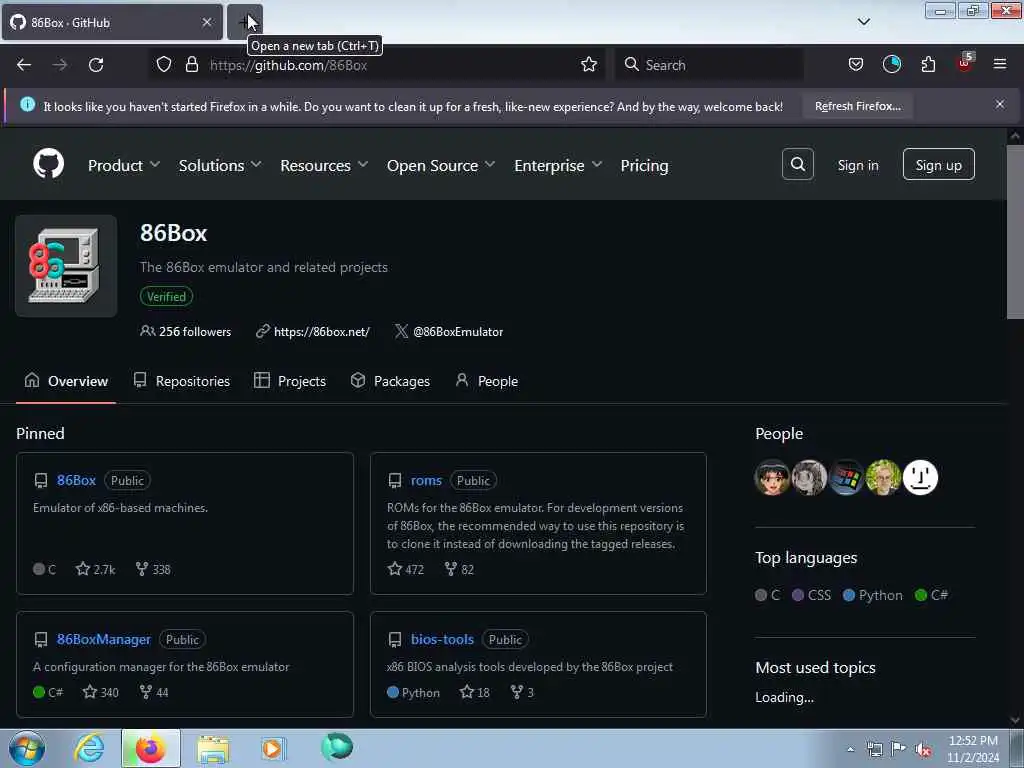Open the Firefox extensions puzzle icon
1024x768 pixels.
click(928, 65)
